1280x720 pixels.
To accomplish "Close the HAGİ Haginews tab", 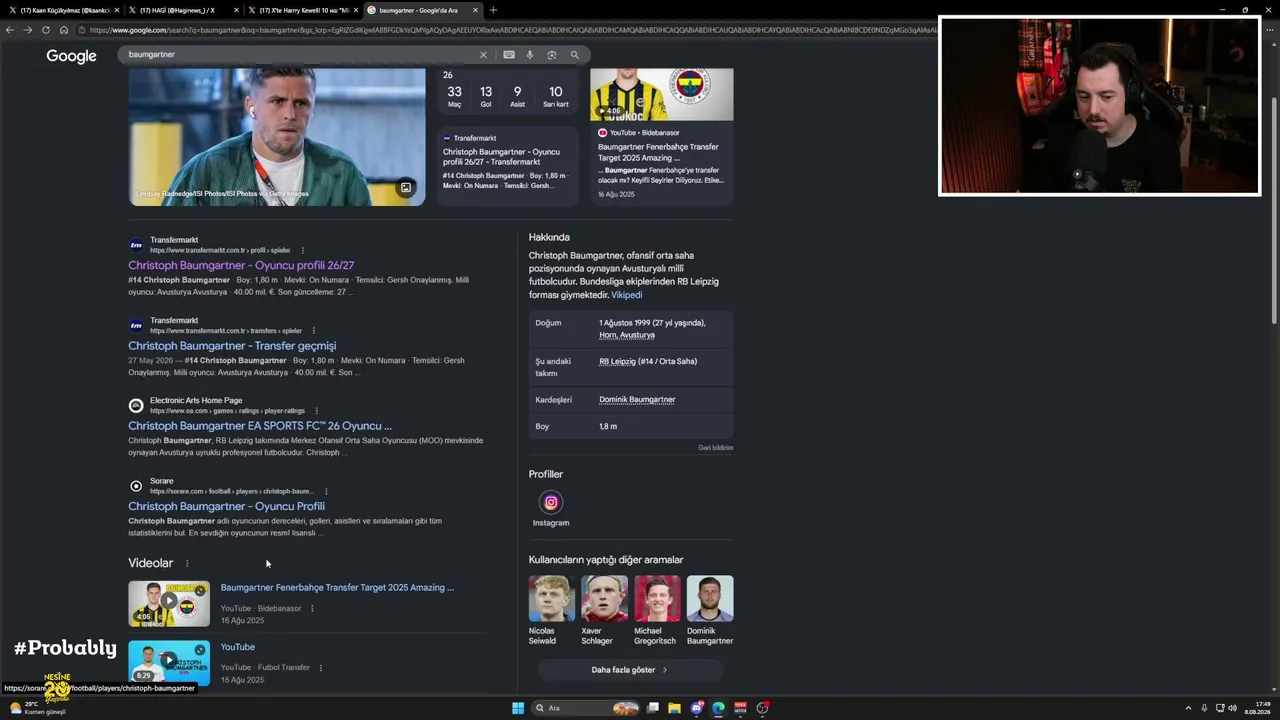I will click(237, 10).
